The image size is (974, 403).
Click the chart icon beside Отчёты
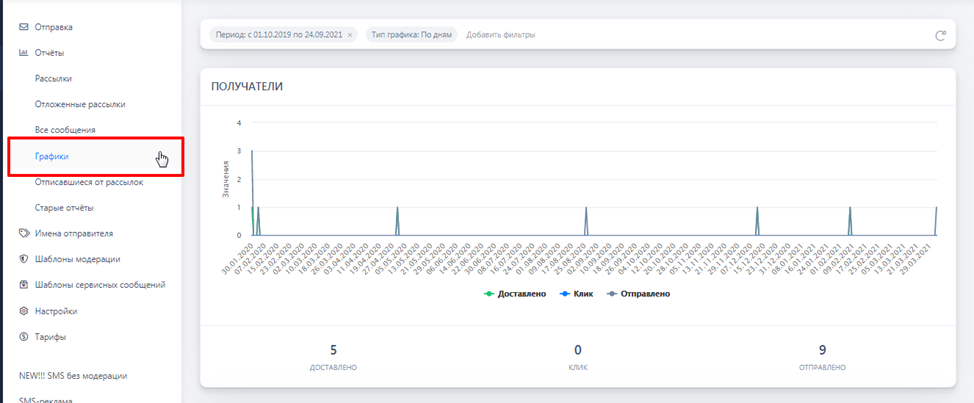pos(24,53)
